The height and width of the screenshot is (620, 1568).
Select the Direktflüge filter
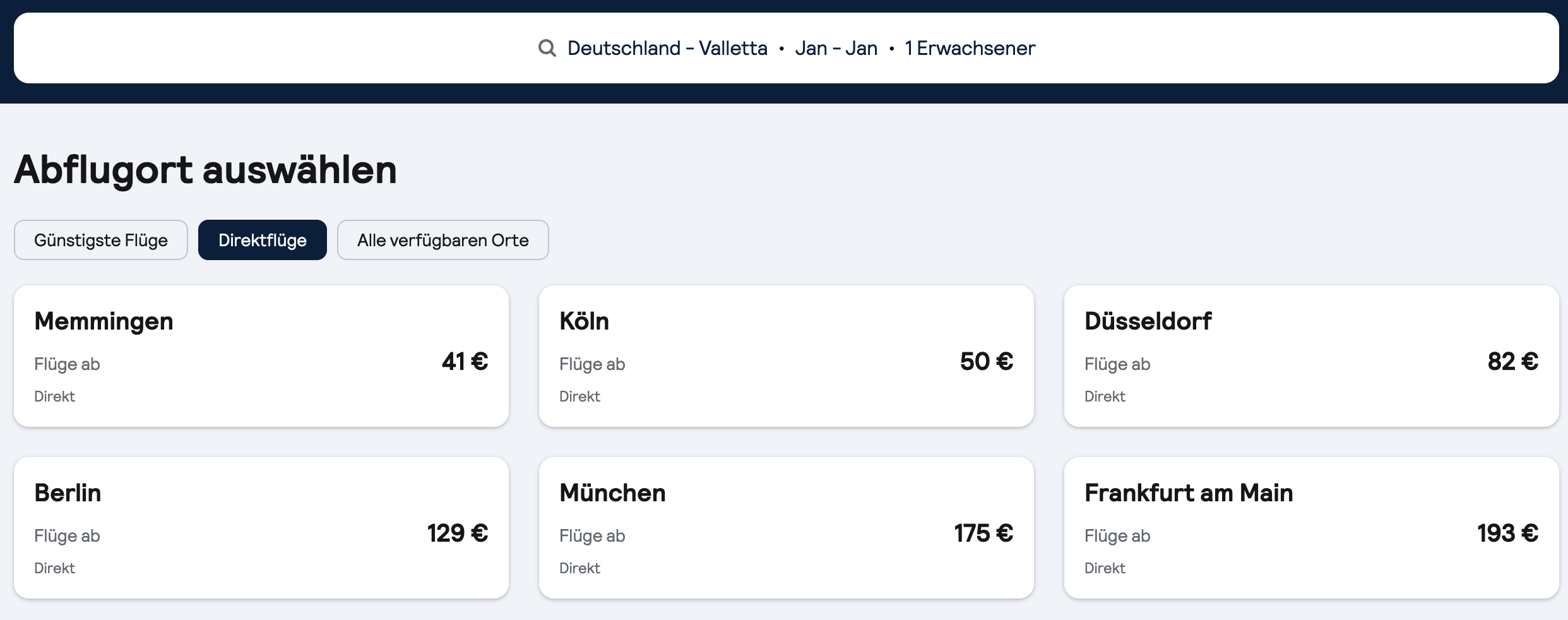[x=263, y=240]
